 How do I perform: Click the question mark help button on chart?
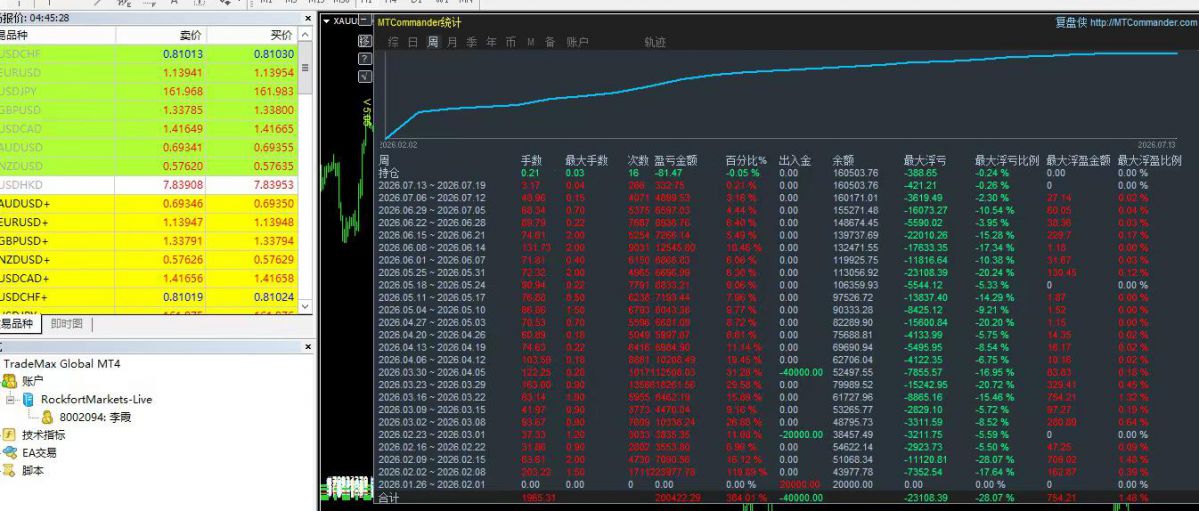(365, 59)
